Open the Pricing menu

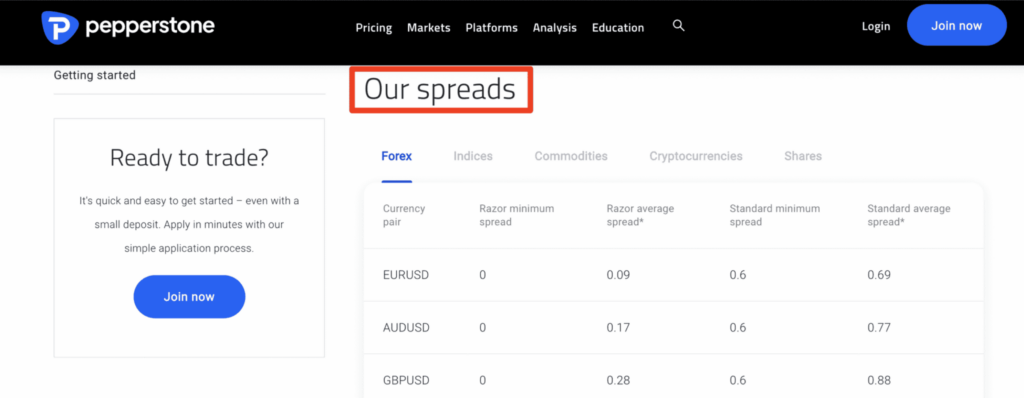coord(374,27)
